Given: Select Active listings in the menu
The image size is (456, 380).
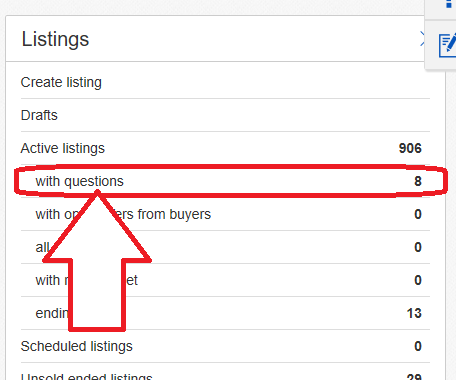Looking at the screenshot, I should 63,148.
